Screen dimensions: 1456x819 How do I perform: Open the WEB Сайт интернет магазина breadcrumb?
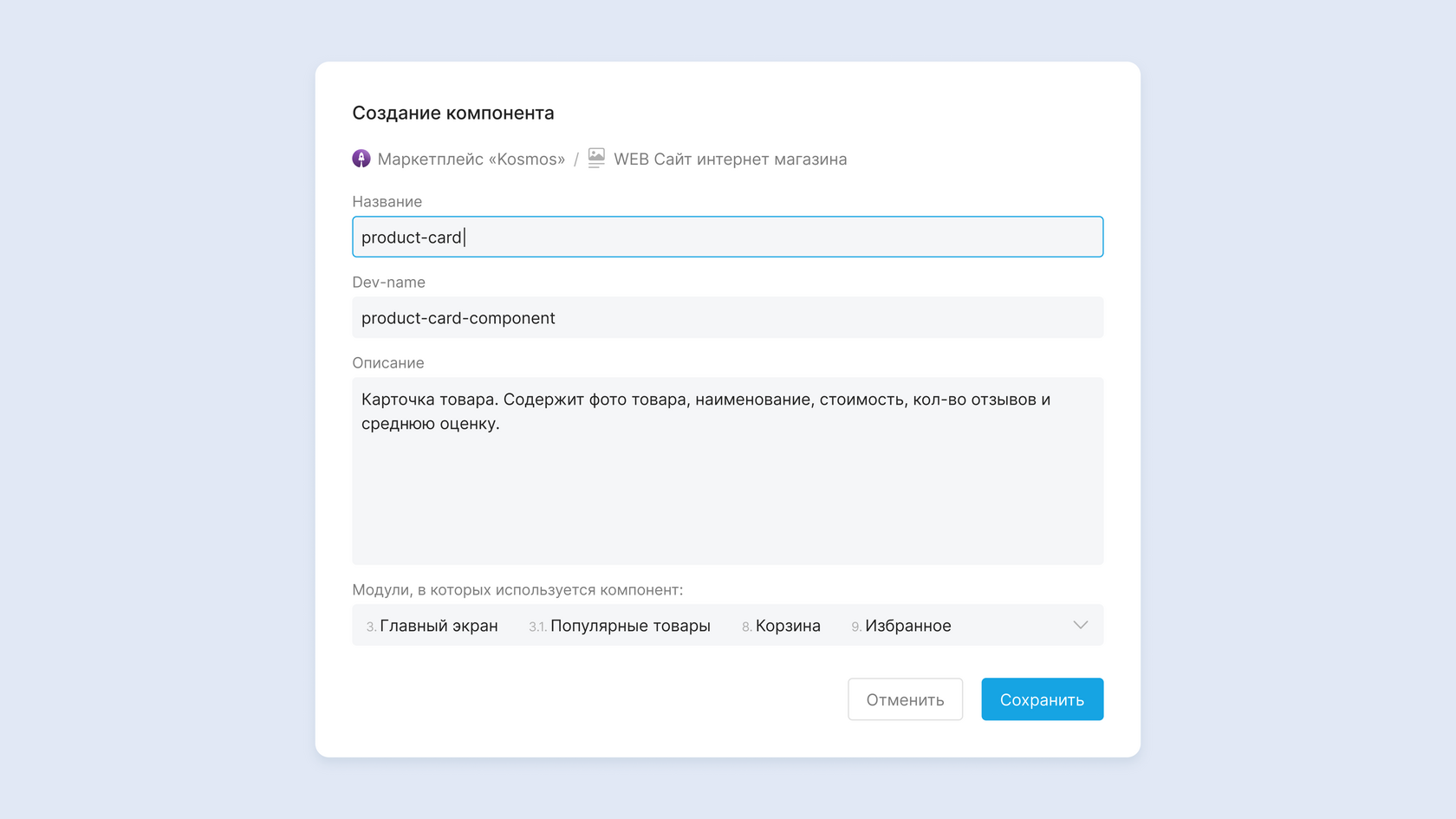click(730, 159)
